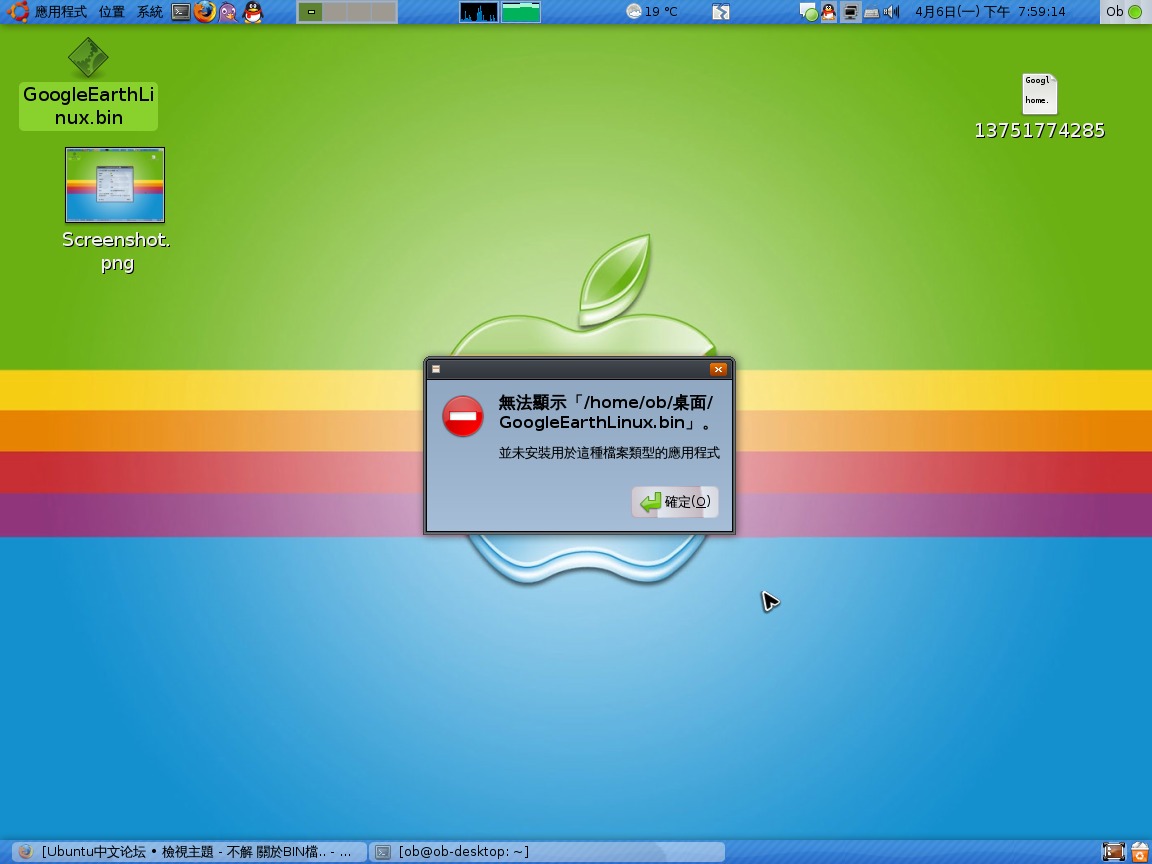
Task: Switch to the fourth workspace in the switcher
Action: [x=384, y=12]
